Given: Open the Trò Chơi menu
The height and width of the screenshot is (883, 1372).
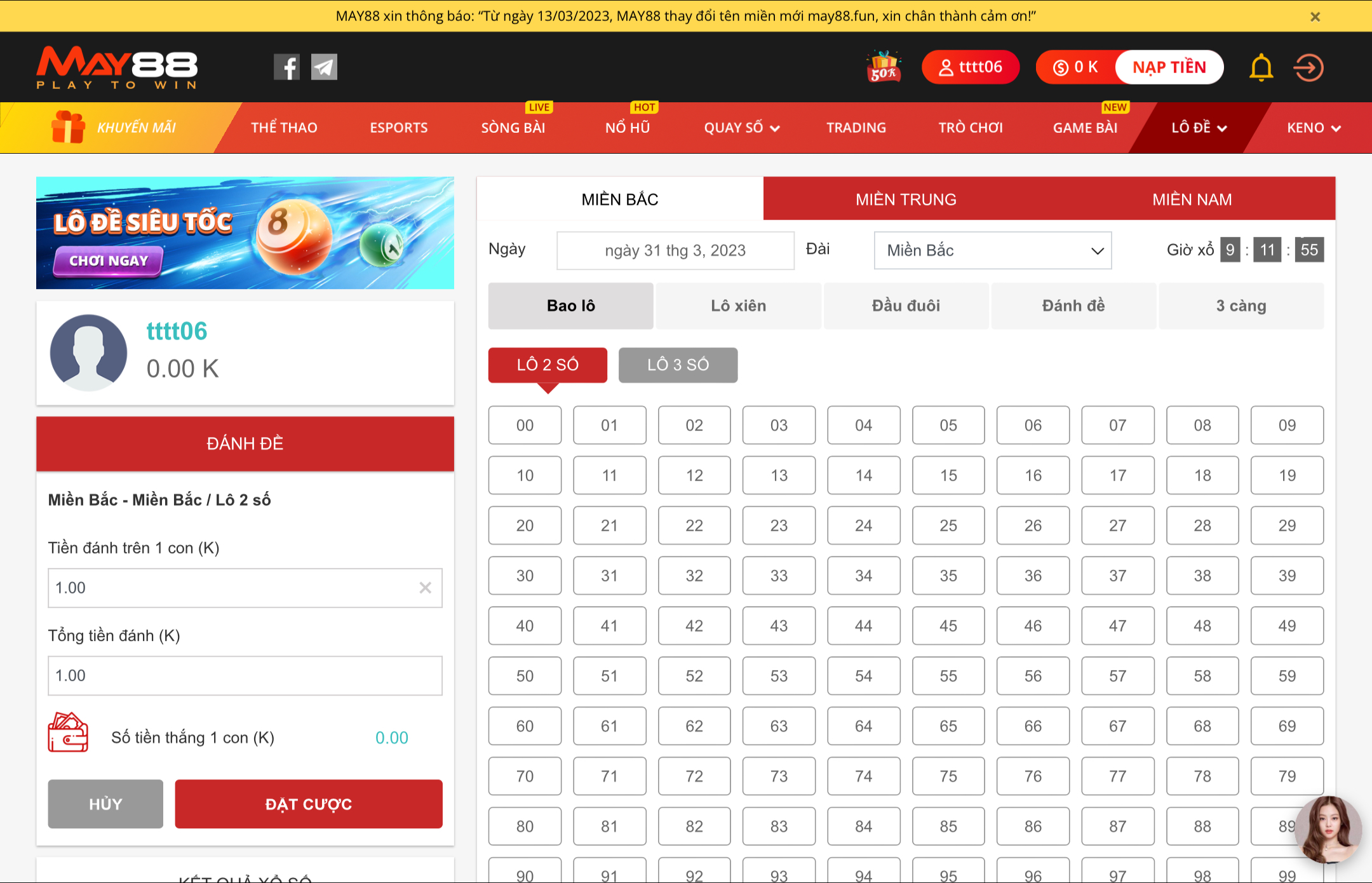Looking at the screenshot, I should [x=971, y=128].
